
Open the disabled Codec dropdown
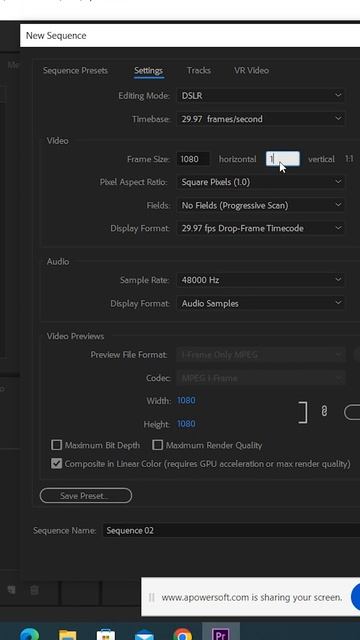261,378
